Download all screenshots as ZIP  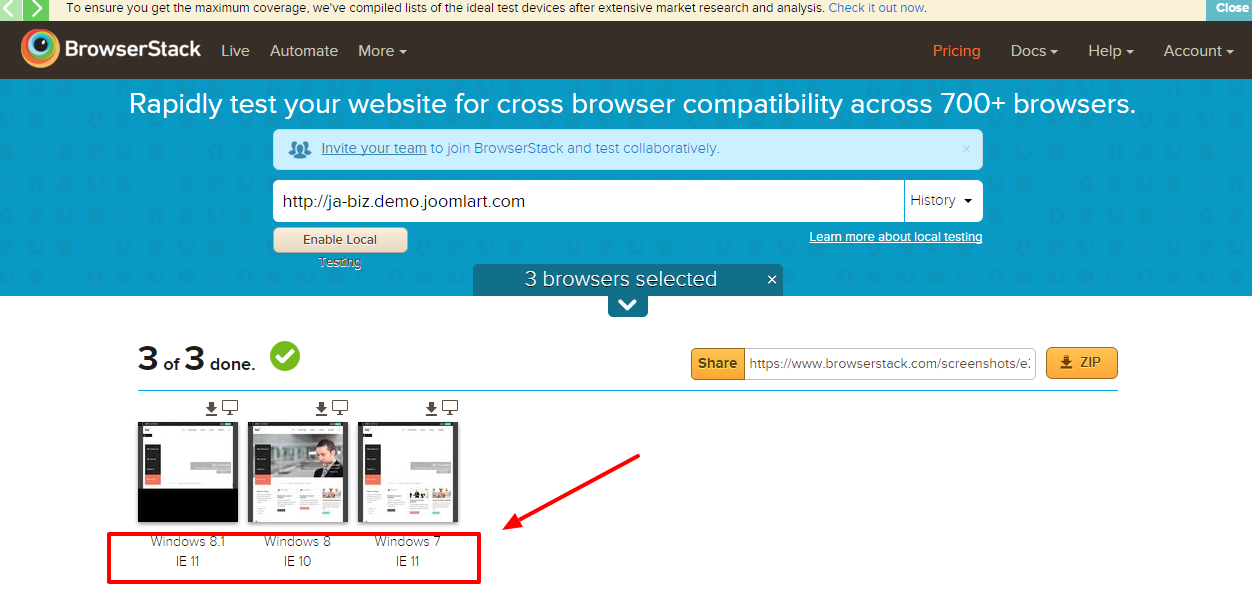pos(1082,363)
